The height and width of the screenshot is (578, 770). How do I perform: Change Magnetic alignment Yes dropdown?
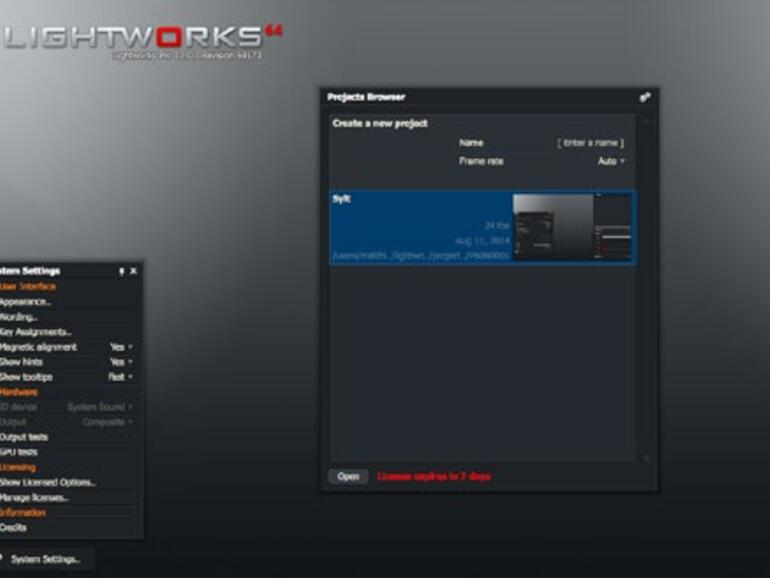click(x=121, y=347)
